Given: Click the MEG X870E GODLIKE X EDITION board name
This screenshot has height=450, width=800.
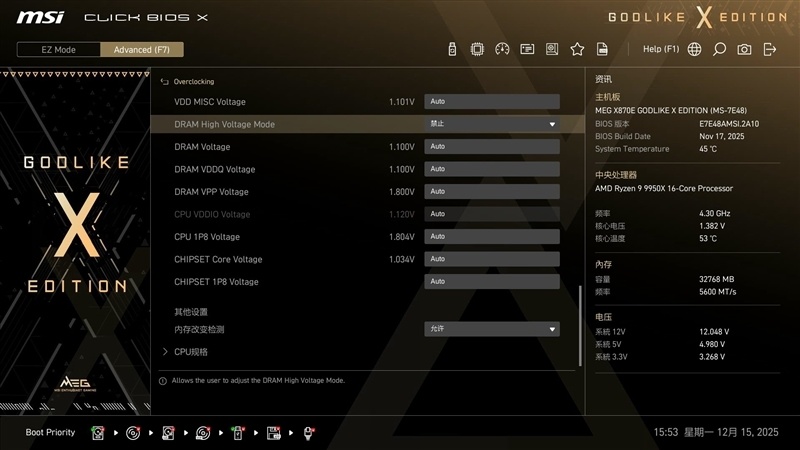Looking at the screenshot, I should coord(671,110).
